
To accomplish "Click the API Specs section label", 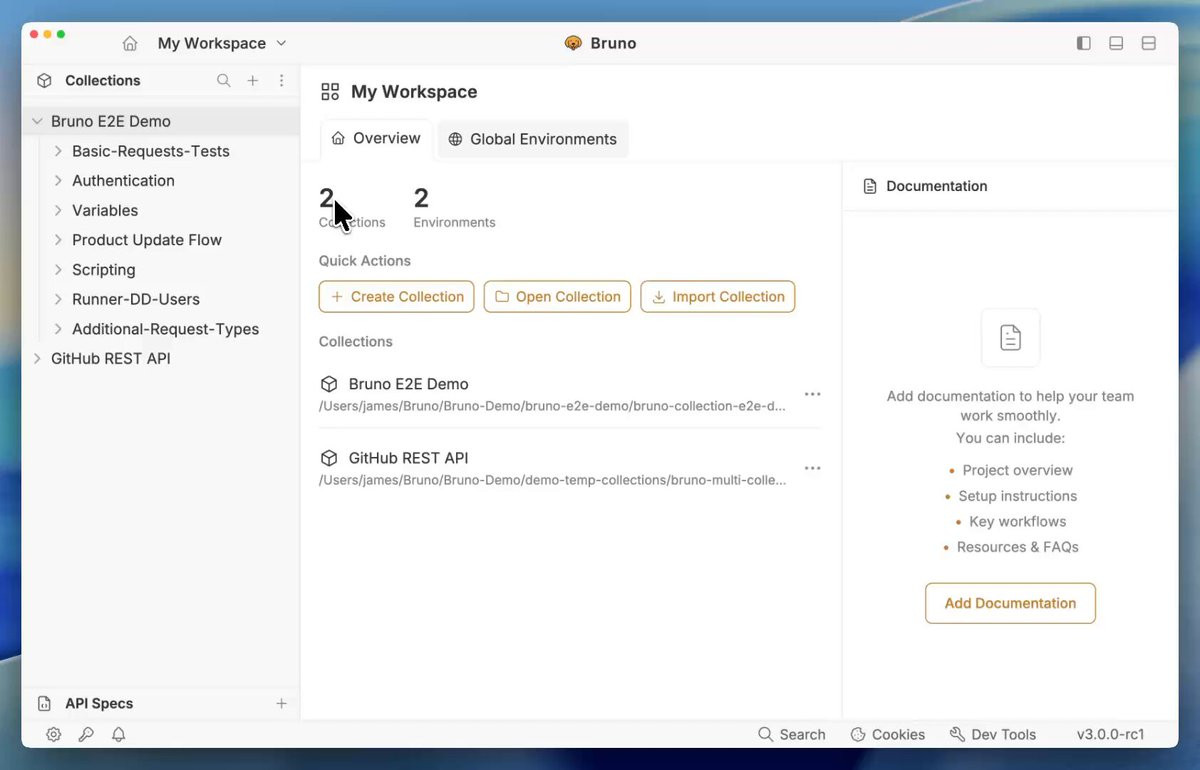I will pyautogui.click(x=99, y=704).
